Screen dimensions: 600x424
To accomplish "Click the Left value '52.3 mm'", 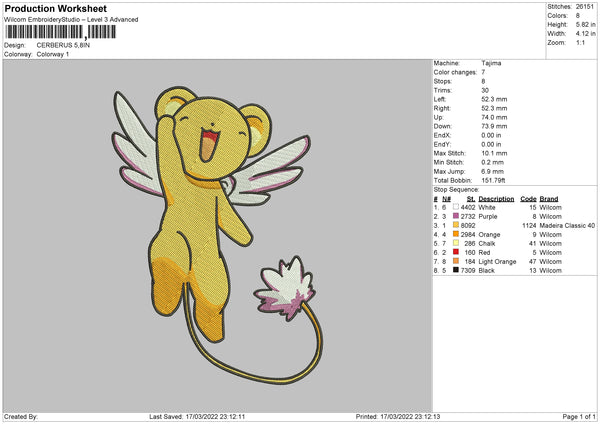I will coord(494,99).
